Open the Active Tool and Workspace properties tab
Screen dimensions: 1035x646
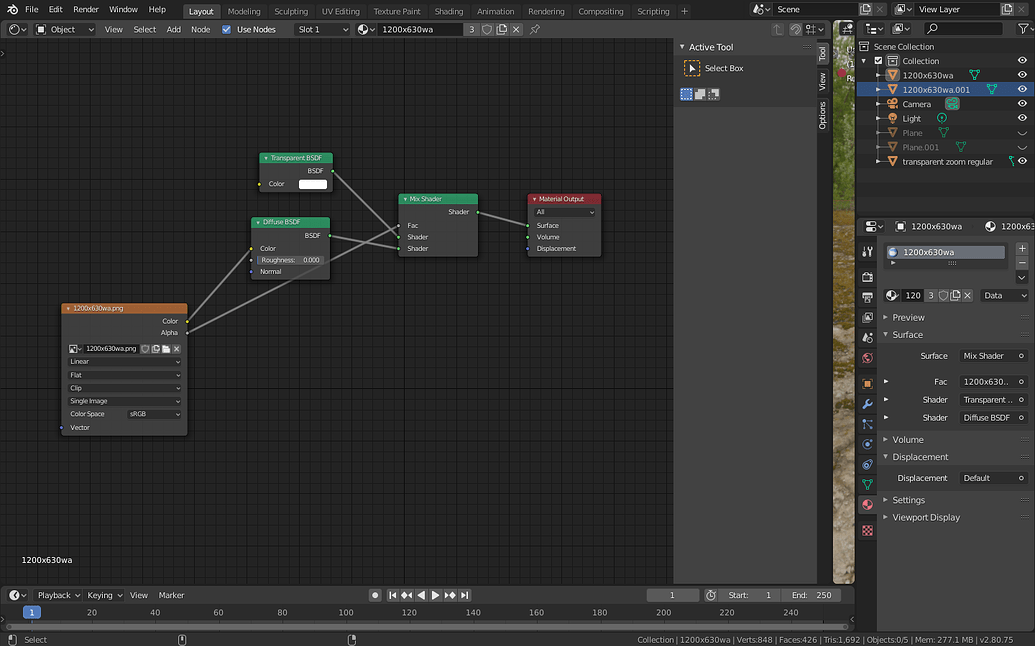pos(867,251)
